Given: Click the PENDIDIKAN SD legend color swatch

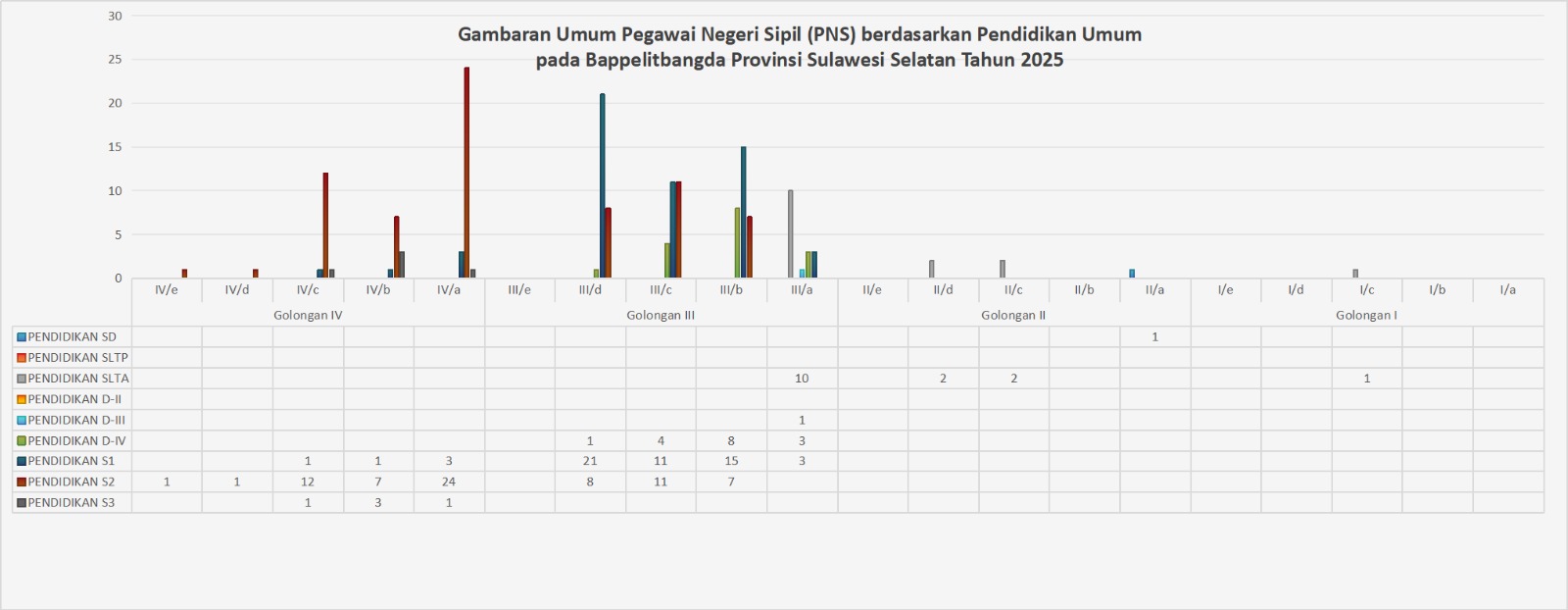Looking at the screenshot, I should pos(22,337).
